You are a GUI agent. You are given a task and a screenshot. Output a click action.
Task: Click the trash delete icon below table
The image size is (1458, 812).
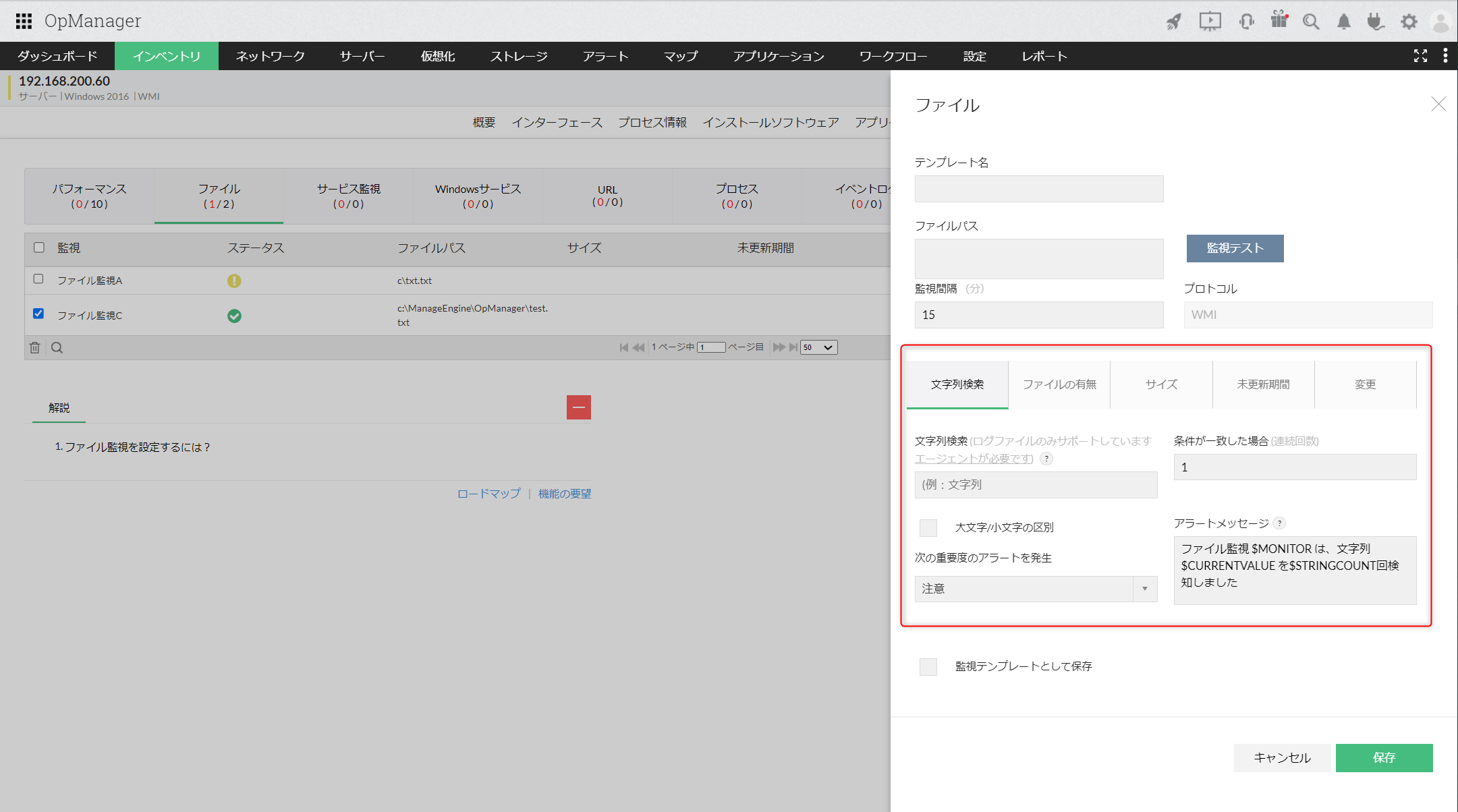(35, 347)
